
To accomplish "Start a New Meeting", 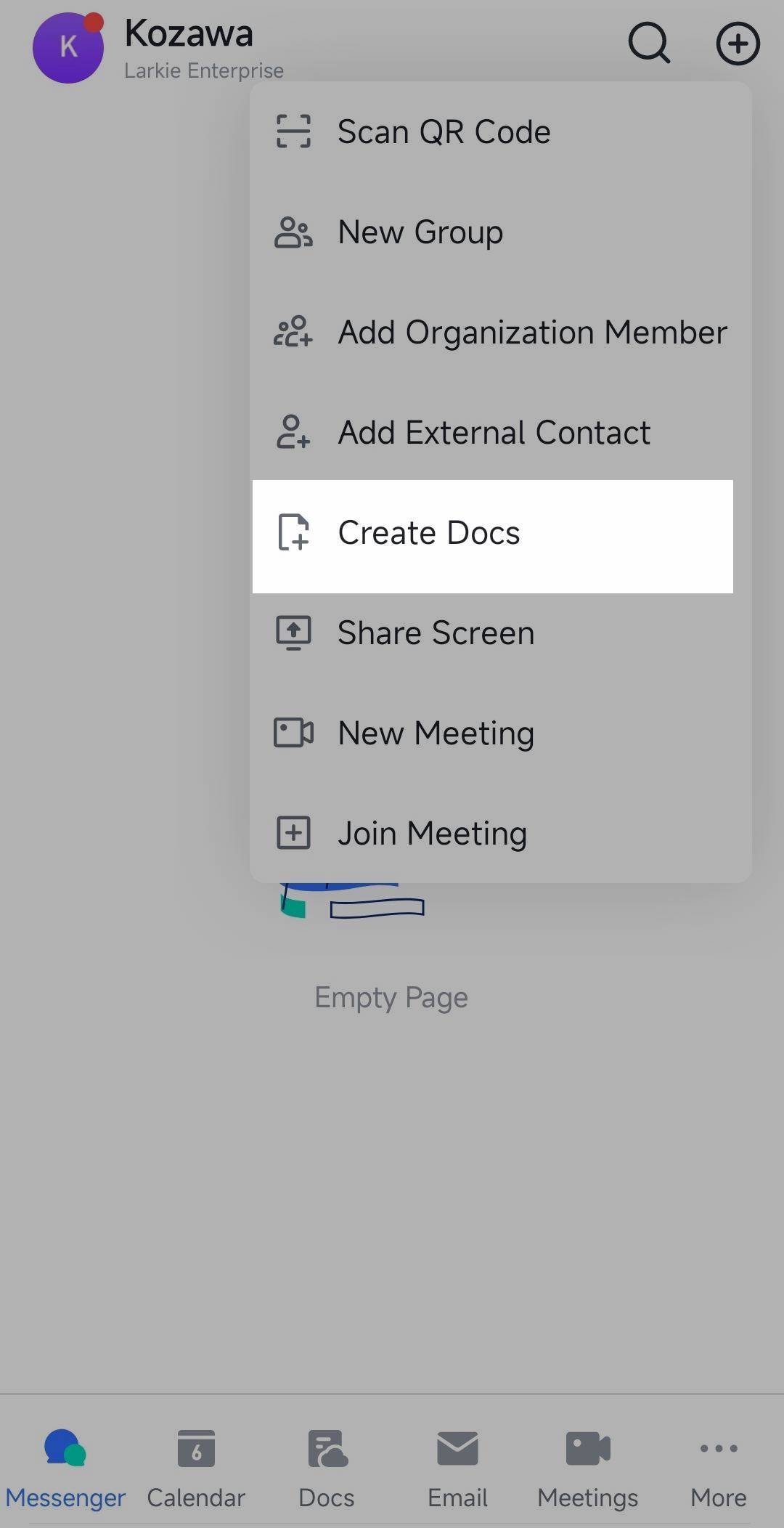I will (436, 733).
